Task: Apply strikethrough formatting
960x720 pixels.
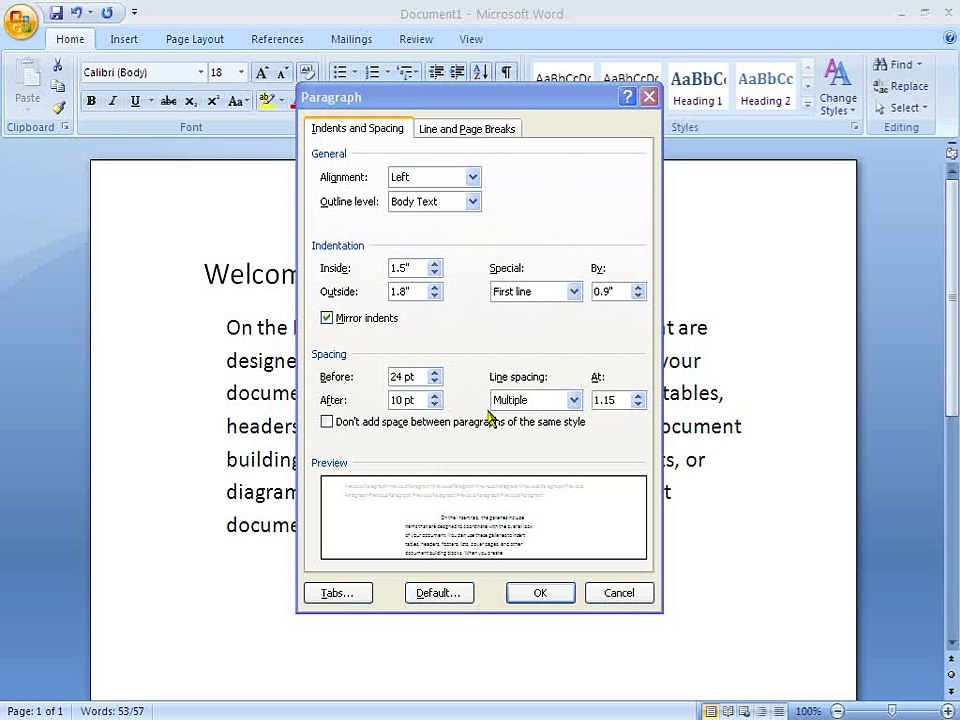Action: pyautogui.click(x=168, y=101)
